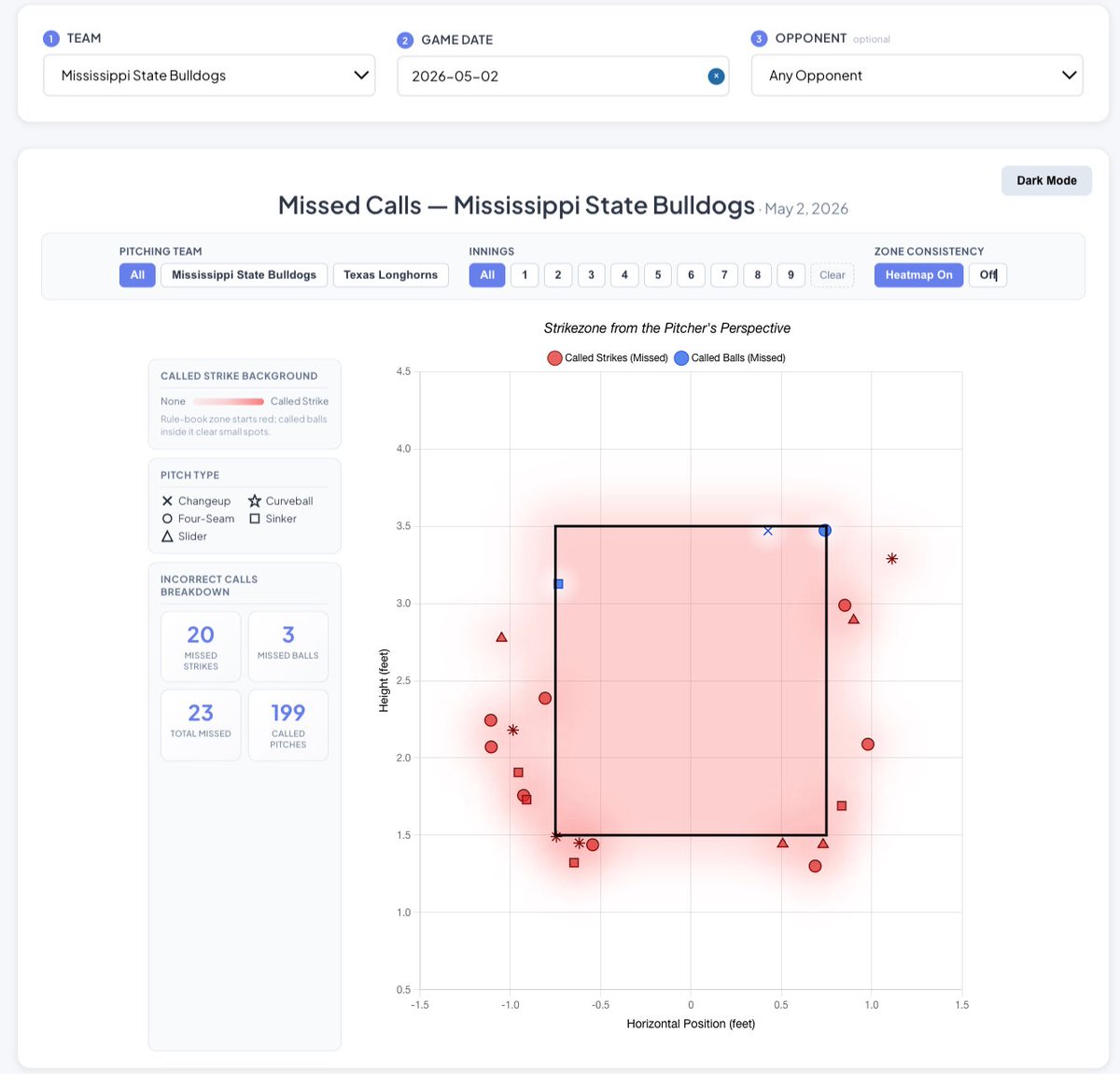Click the Changeup X legend icon
The width and height of the screenshot is (1120, 1074).
coord(167,501)
